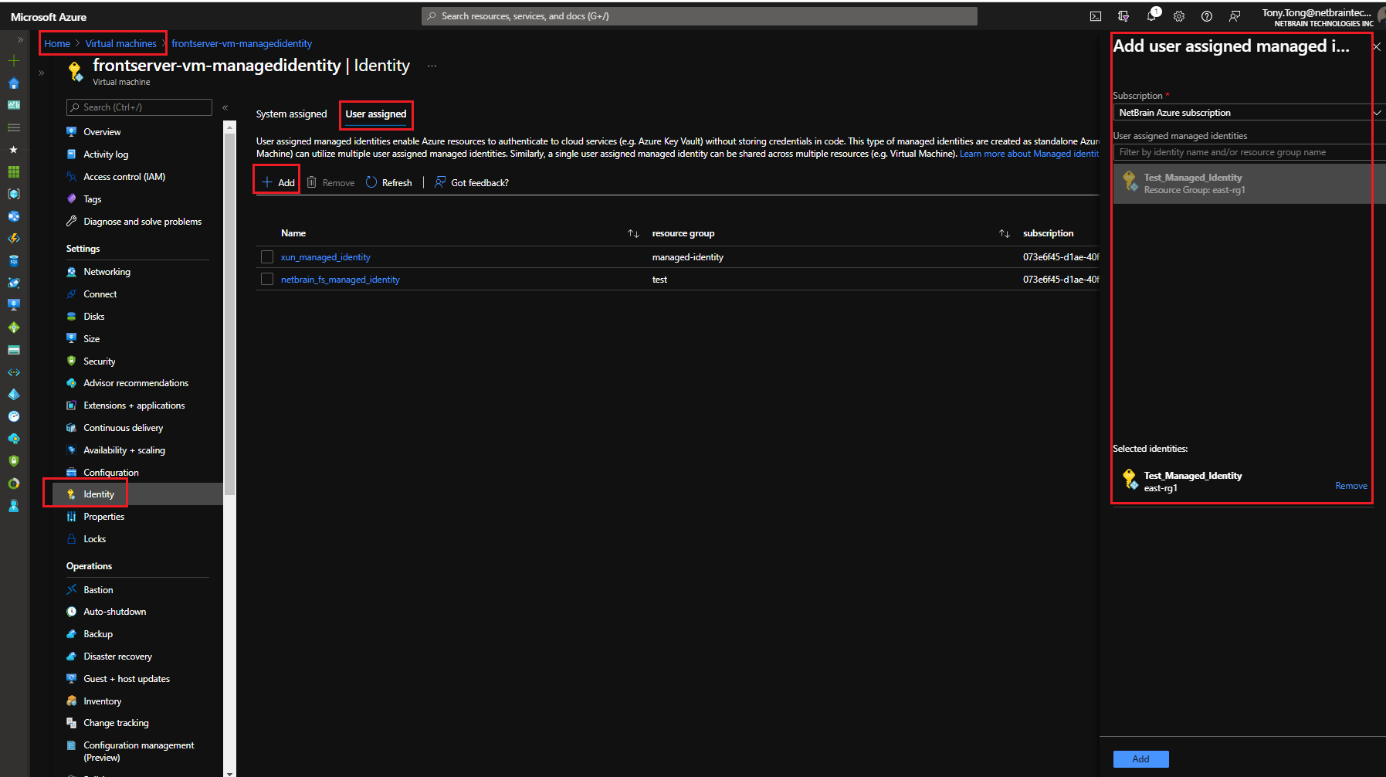The height and width of the screenshot is (777, 1386).
Task: Click the Refresh toolbar button
Action: (x=389, y=183)
